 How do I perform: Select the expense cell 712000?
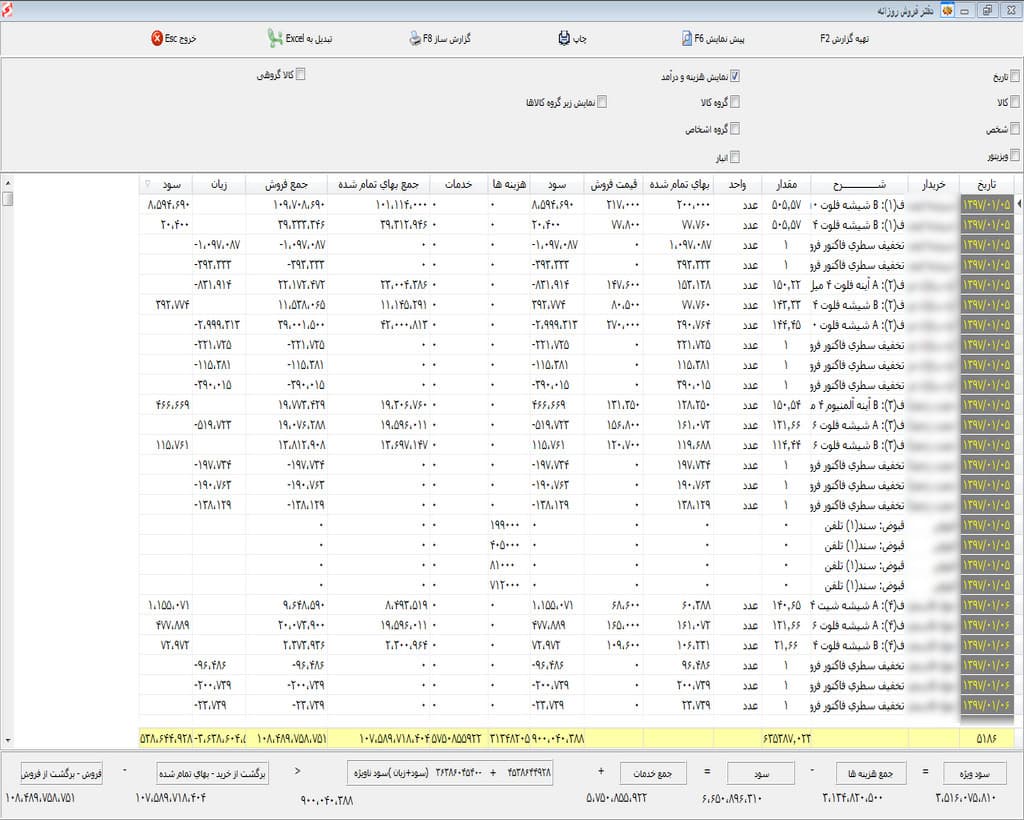(509, 585)
